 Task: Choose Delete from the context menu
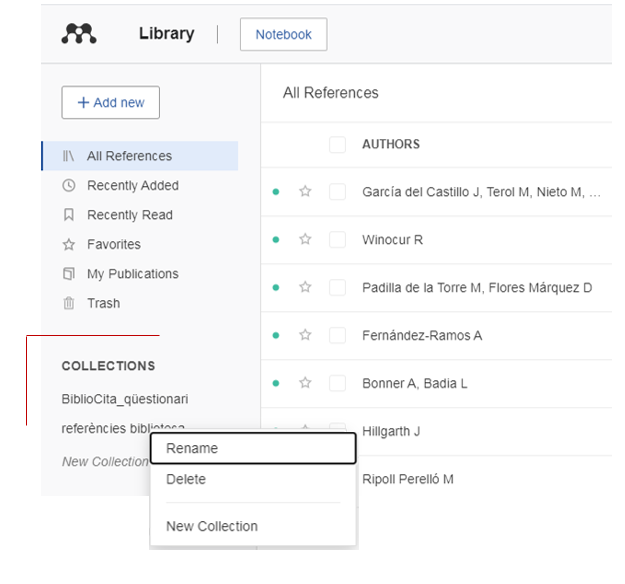click(x=253, y=479)
